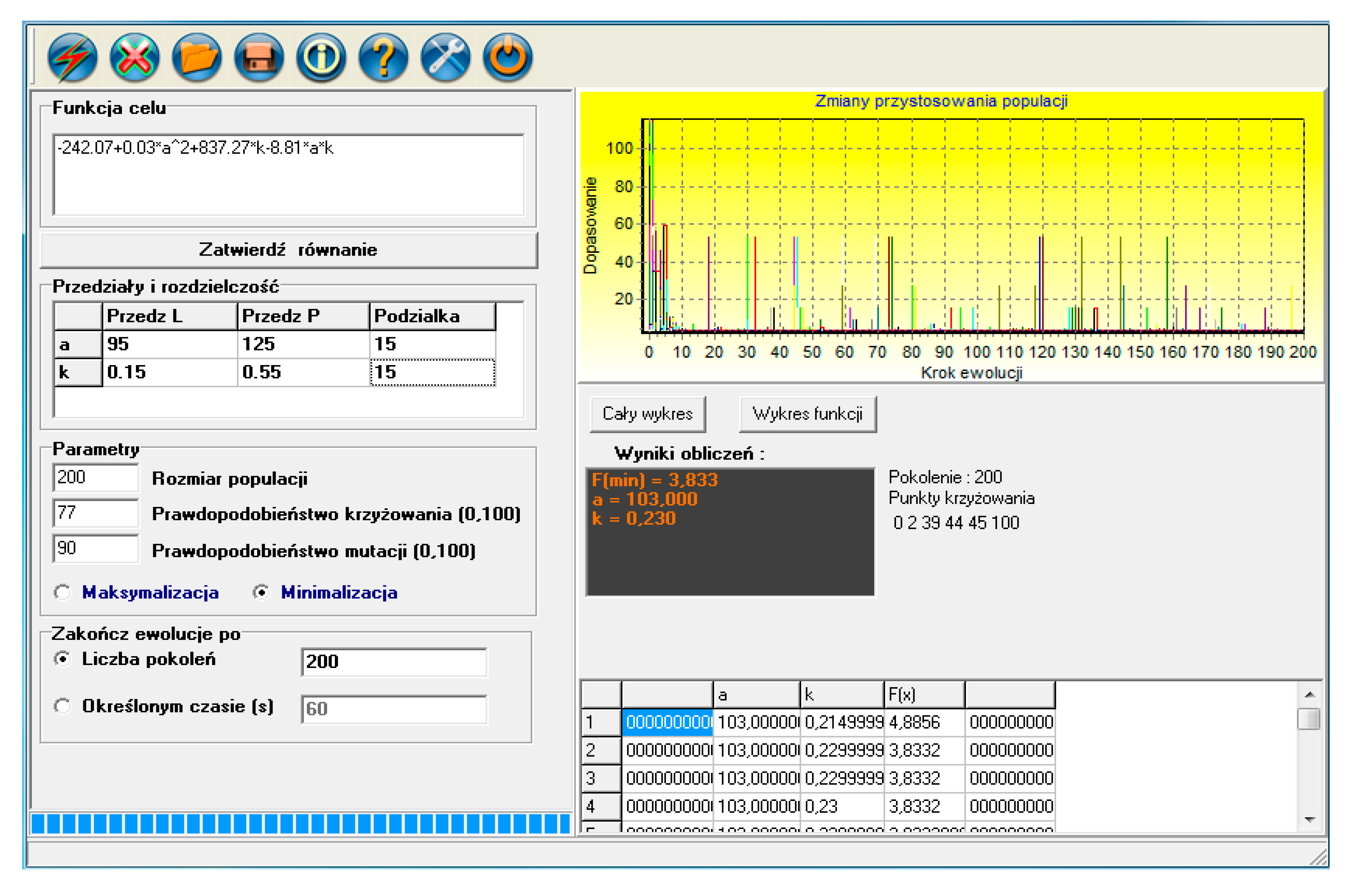Click row header 3 in results table
This screenshot has width=1358, height=896.
pyautogui.click(x=601, y=779)
